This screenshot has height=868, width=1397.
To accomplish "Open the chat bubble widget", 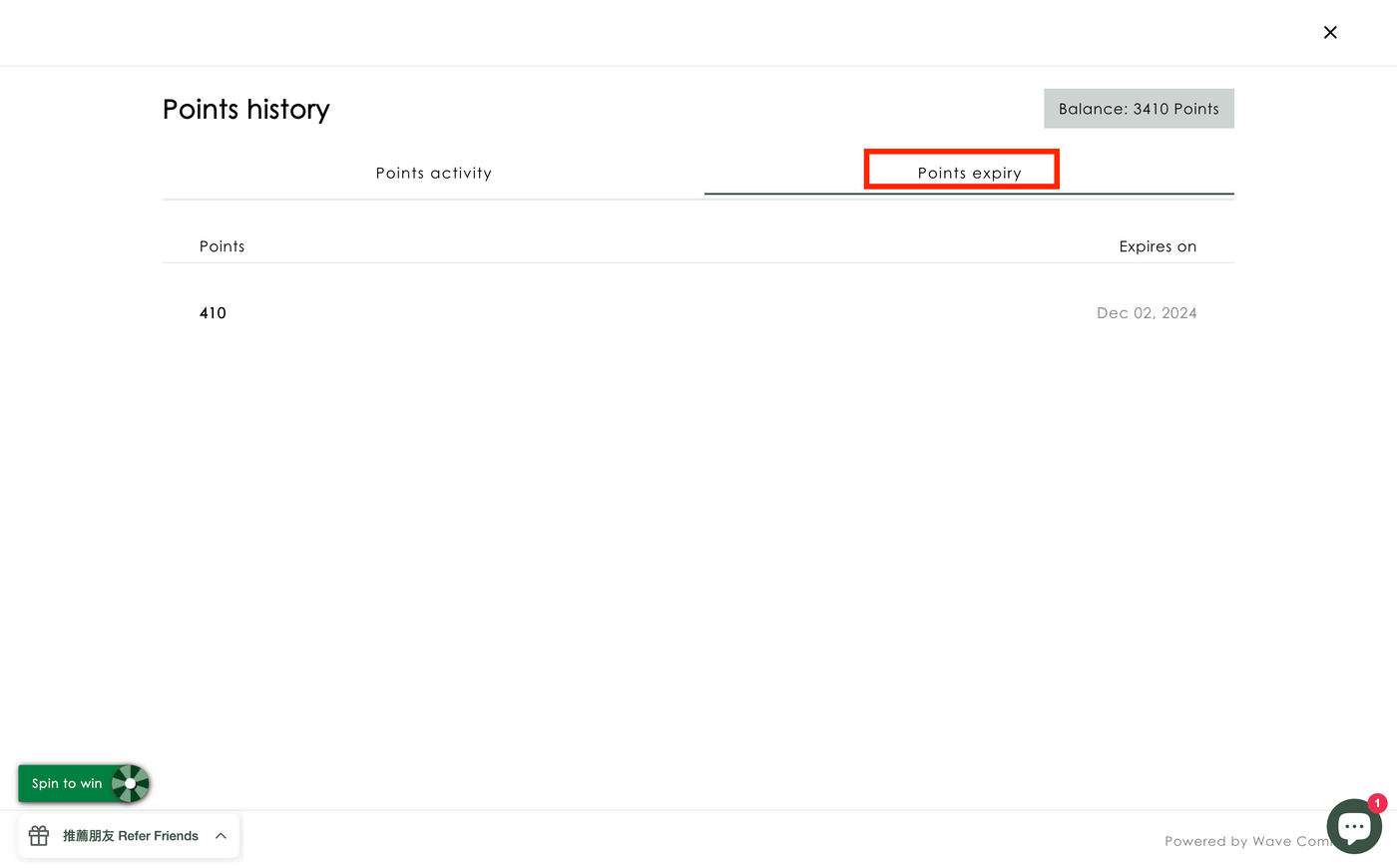I will click(1352, 827).
